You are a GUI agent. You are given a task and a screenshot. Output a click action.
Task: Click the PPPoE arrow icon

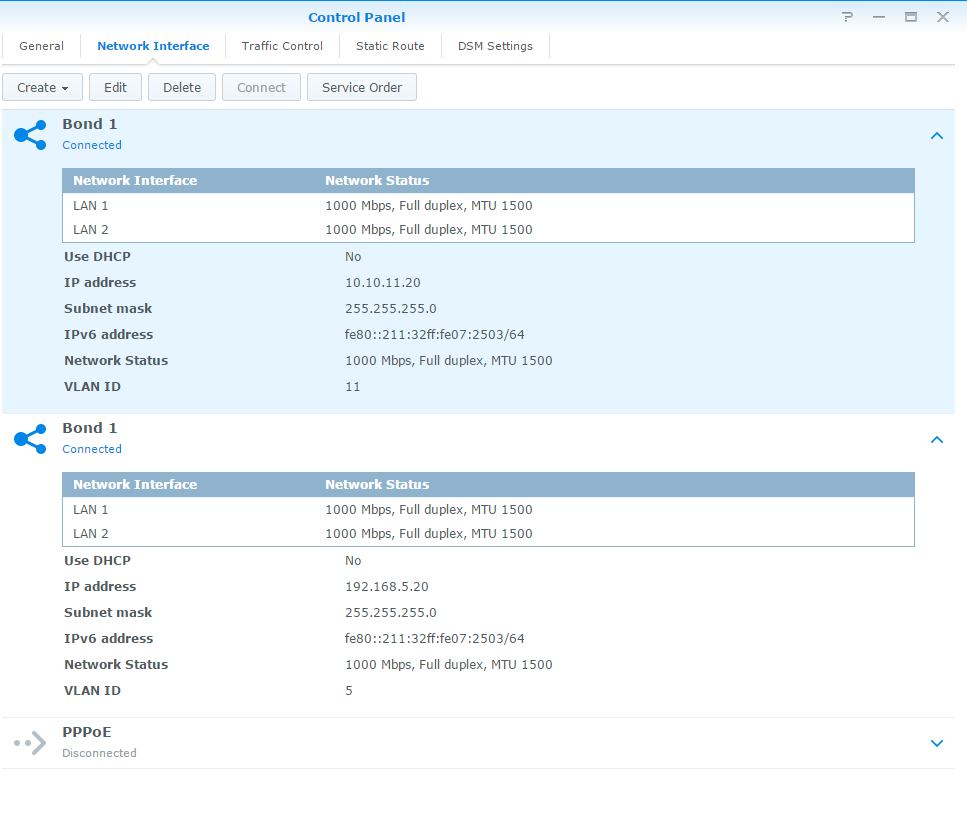pyautogui.click(x=30, y=743)
